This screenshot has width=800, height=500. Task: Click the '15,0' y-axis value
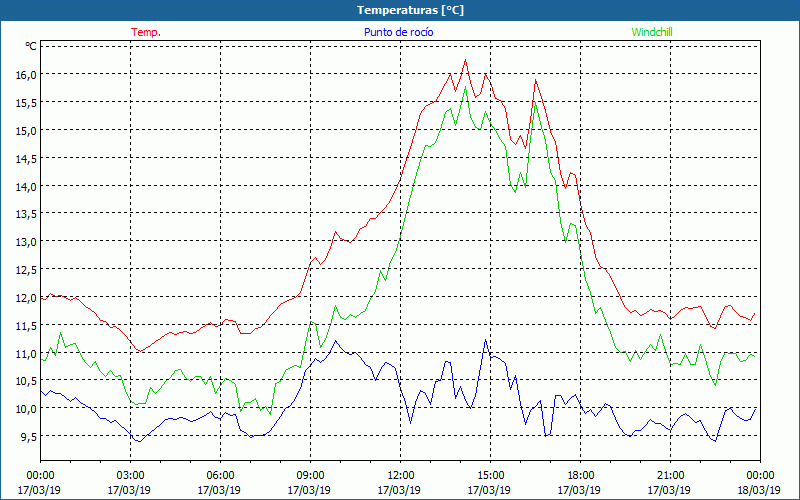26,131
